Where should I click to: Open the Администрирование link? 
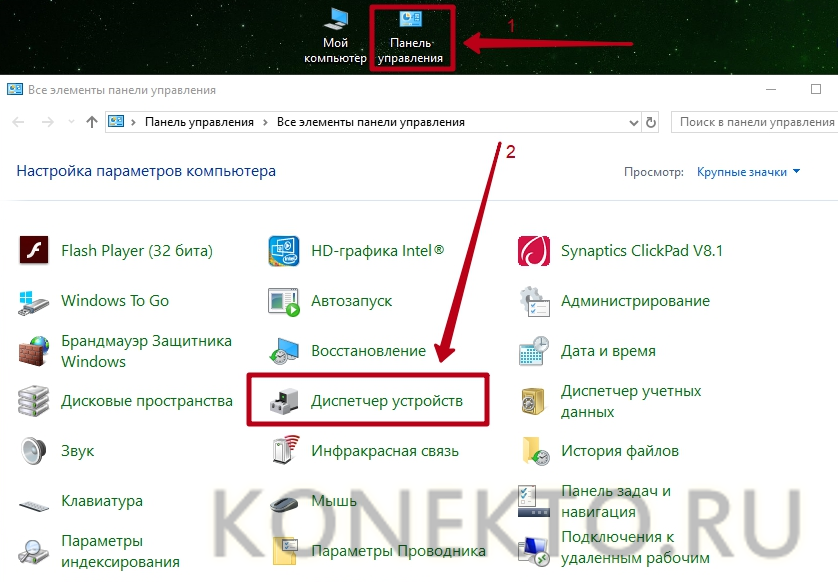(x=635, y=301)
